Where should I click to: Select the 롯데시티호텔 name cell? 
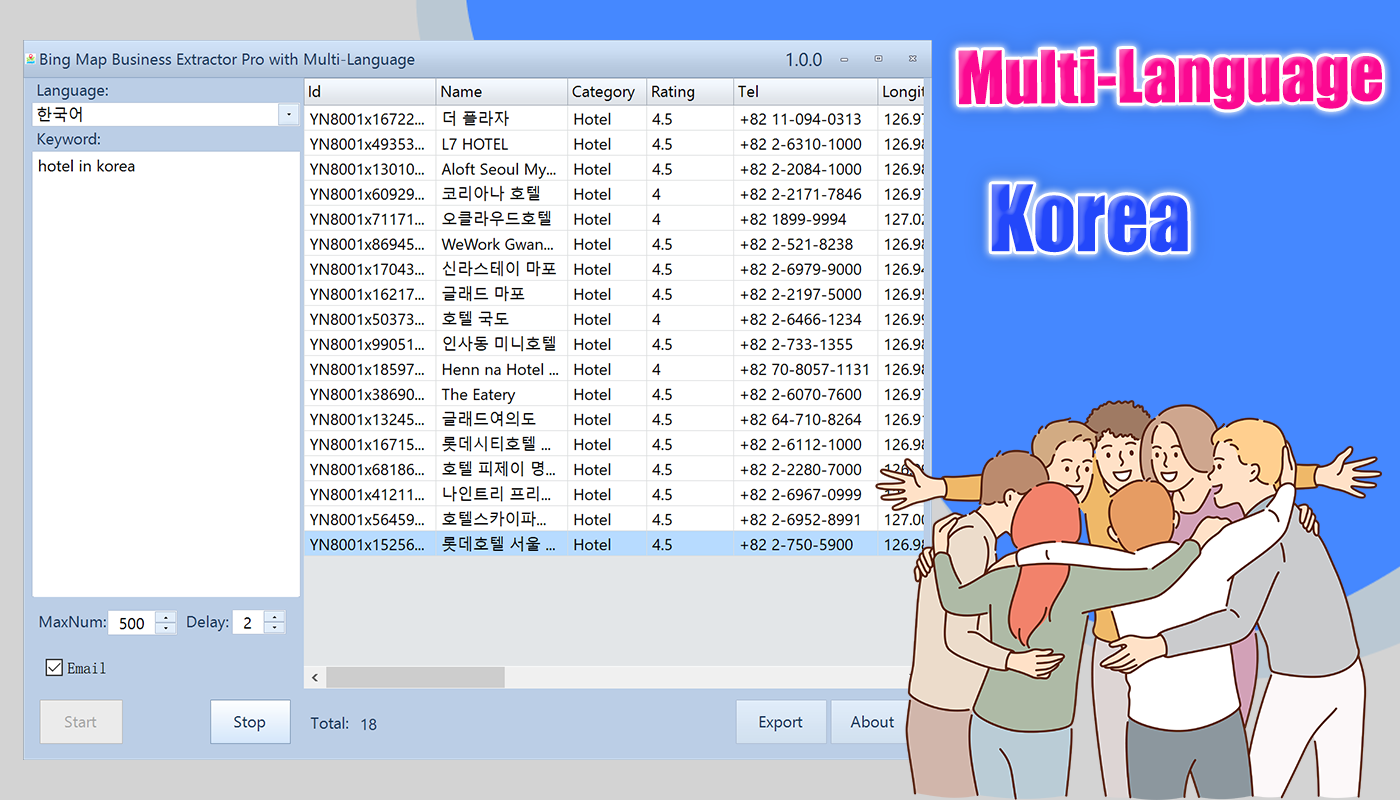pos(502,444)
